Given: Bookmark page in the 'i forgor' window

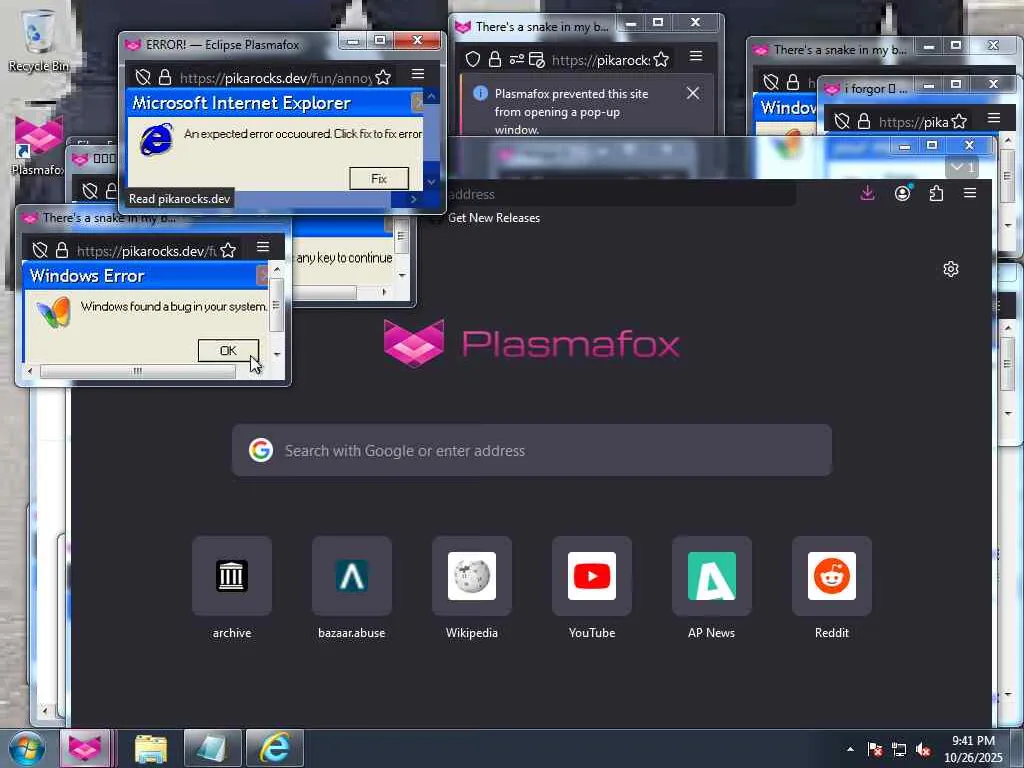Looking at the screenshot, I should (x=959, y=121).
